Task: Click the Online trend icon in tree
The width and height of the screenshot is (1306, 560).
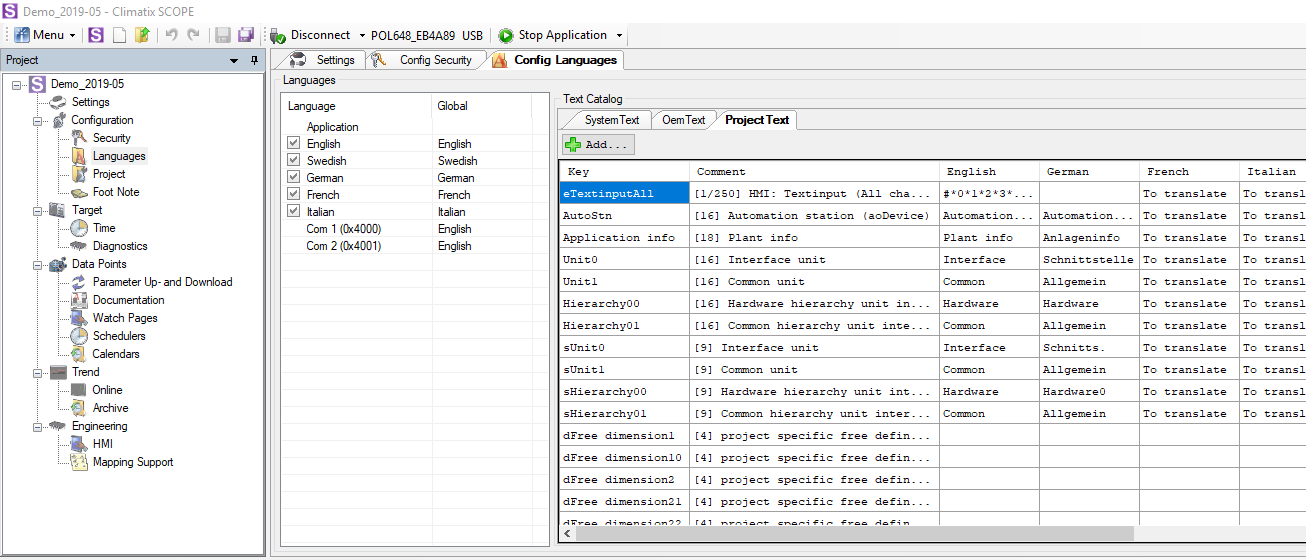Action: pos(79,390)
